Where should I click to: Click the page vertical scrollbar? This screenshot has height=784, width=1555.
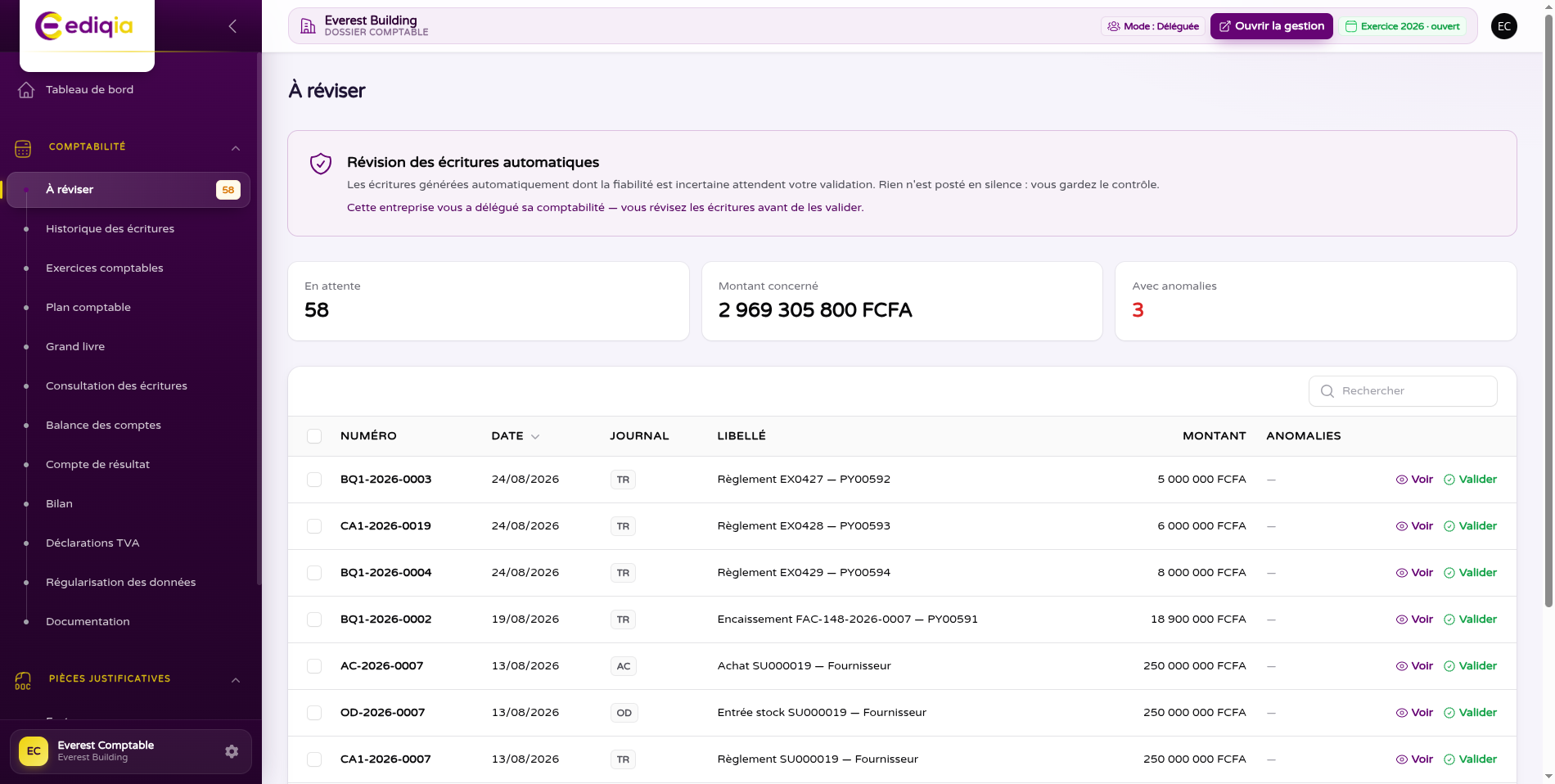click(x=1548, y=311)
